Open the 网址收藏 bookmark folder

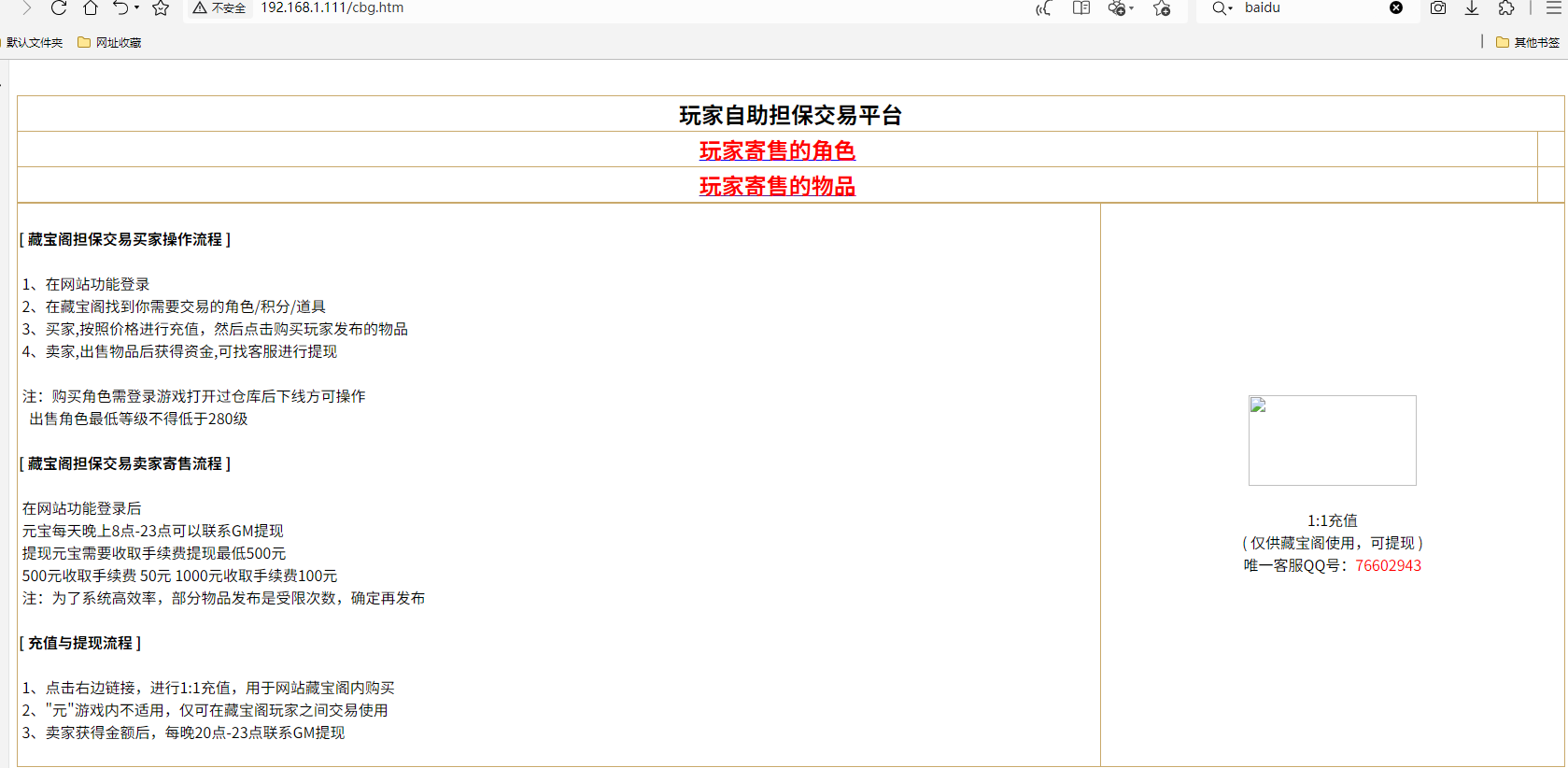click(x=109, y=42)
